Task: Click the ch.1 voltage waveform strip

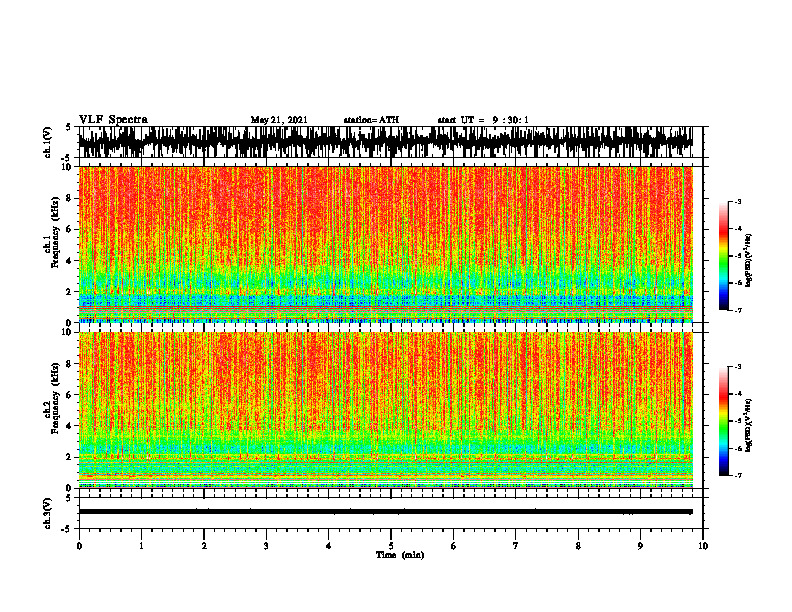Action: (385, 142)
